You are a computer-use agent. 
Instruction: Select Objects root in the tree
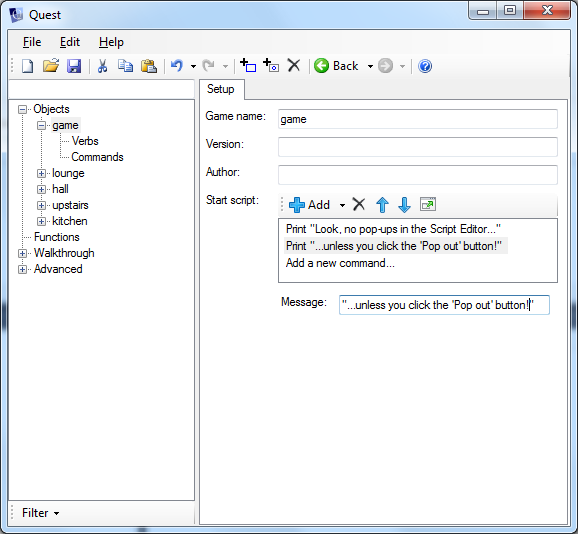[51, 109]
